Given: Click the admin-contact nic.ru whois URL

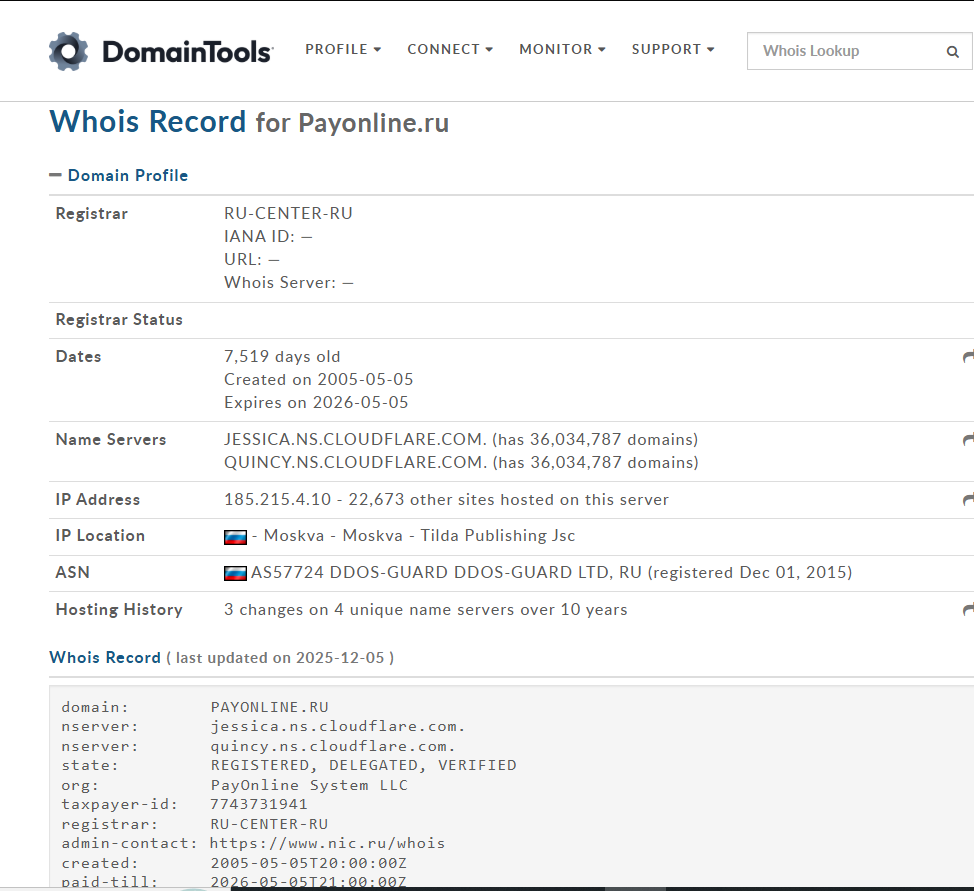Looking at the screenshot, I should [x=328, y=843].
